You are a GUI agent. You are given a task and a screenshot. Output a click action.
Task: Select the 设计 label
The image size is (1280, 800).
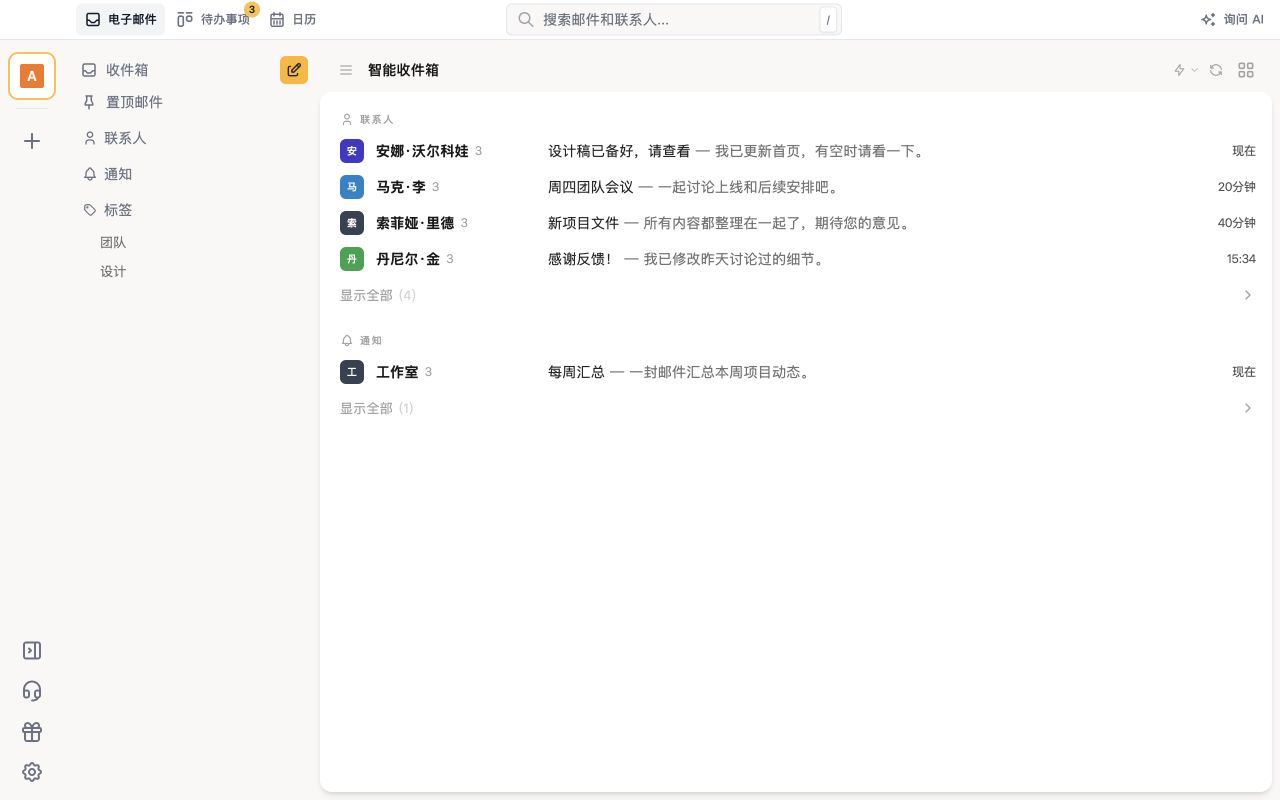(113, 271)
